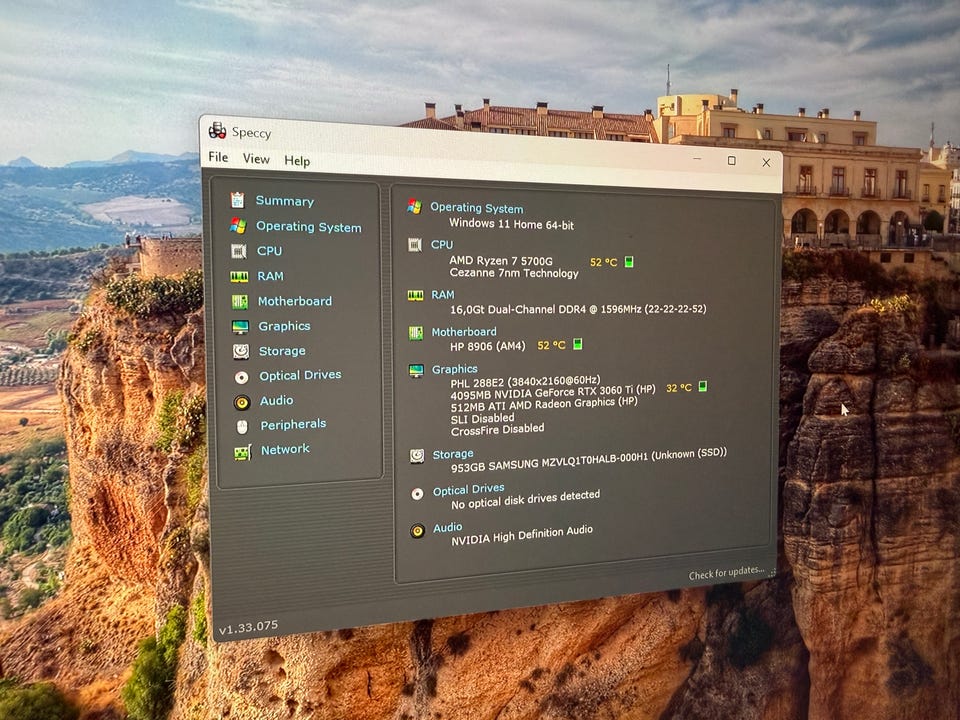The image size is (960, 720).
Task: Click the Network card icon in sidebar
Action: [242, 452]
